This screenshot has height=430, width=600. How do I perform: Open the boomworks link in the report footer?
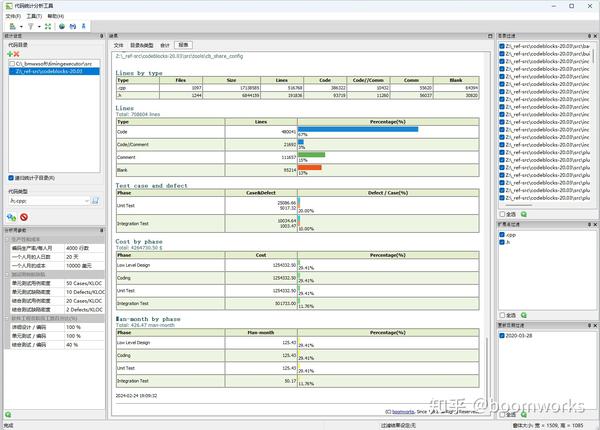[403, 412]
